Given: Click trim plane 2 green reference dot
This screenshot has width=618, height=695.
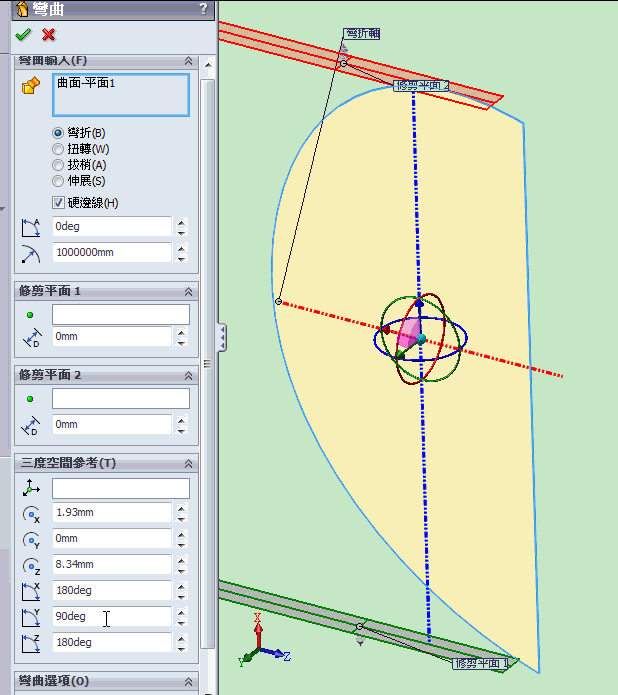Looking at the screenshot, I should [x=30, y=399].
